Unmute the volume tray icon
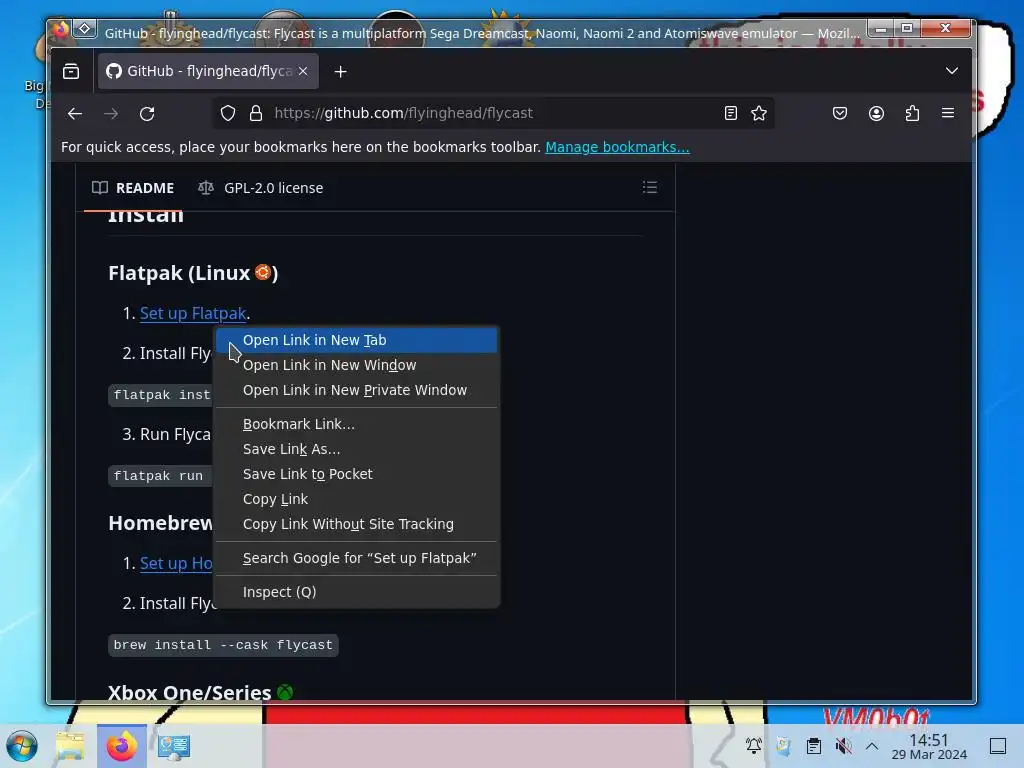Viewport: 1024px width, 768px height. (844, 746)
